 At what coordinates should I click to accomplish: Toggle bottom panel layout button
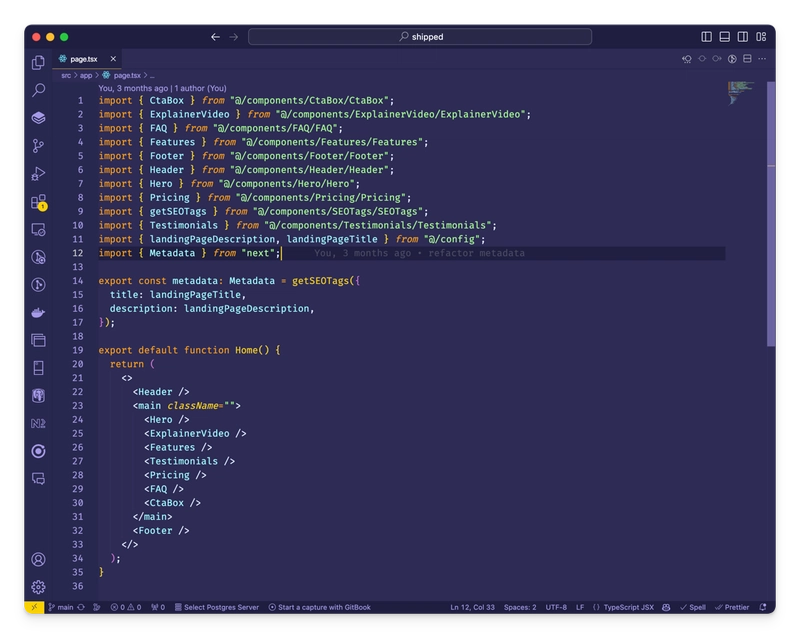coord(724,37)
